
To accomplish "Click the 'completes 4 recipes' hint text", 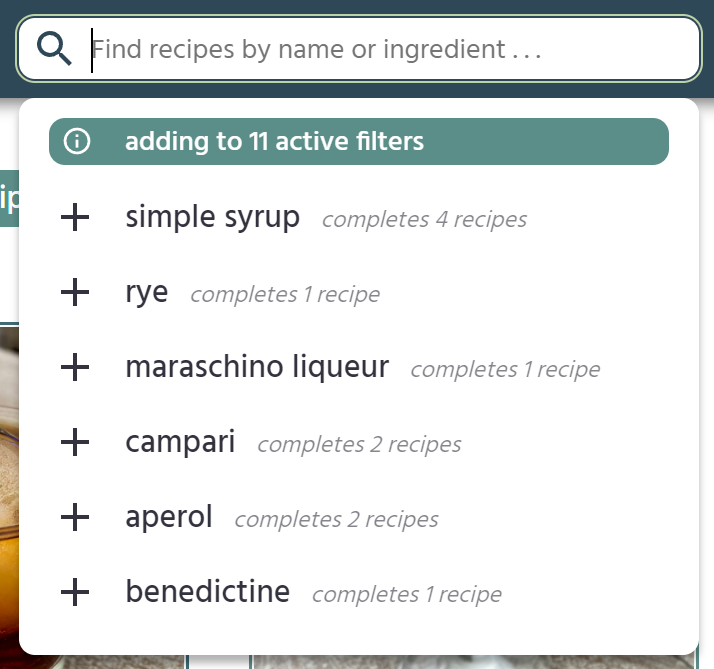I will 424,220.
